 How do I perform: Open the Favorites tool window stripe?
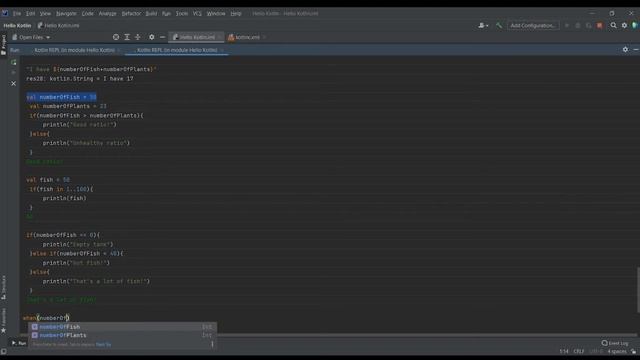[4, 320]
